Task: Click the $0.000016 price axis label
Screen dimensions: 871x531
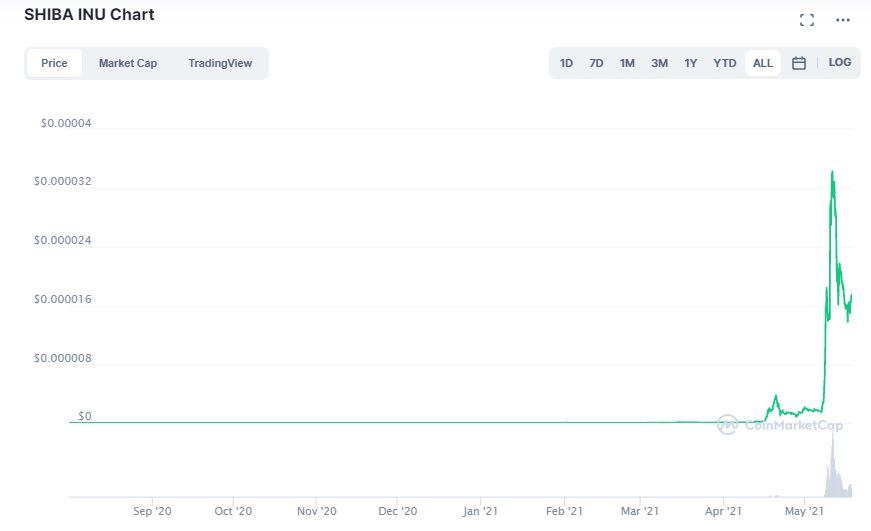Action: [62, 299]
